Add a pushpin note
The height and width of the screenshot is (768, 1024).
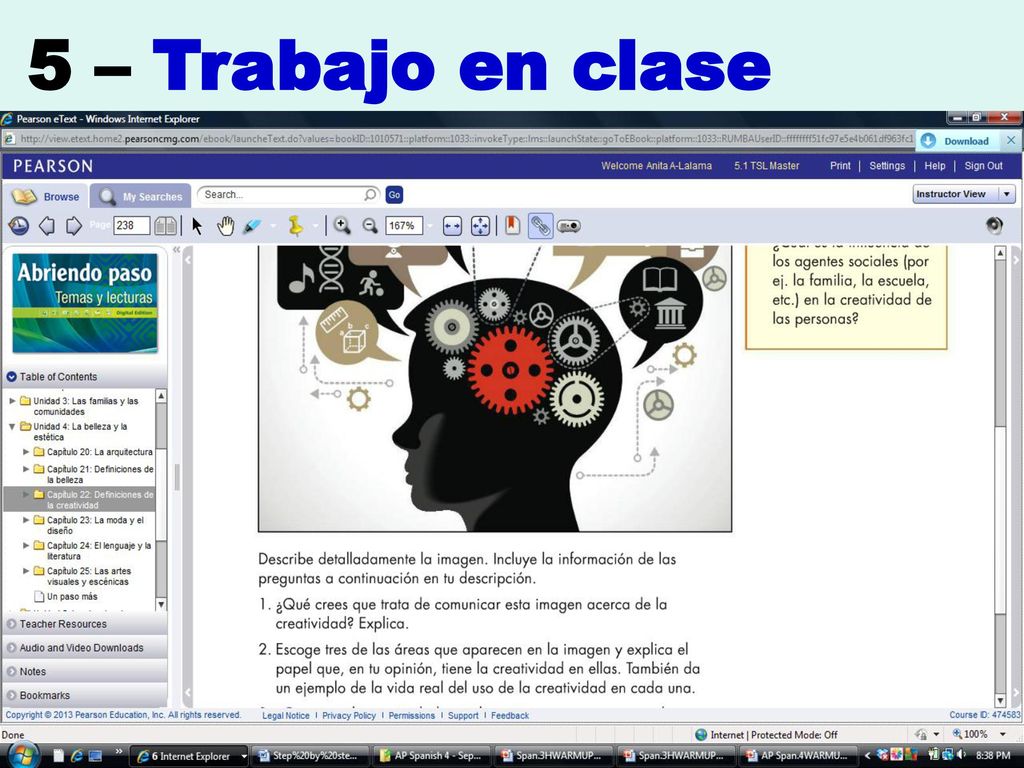pos(296,226)
